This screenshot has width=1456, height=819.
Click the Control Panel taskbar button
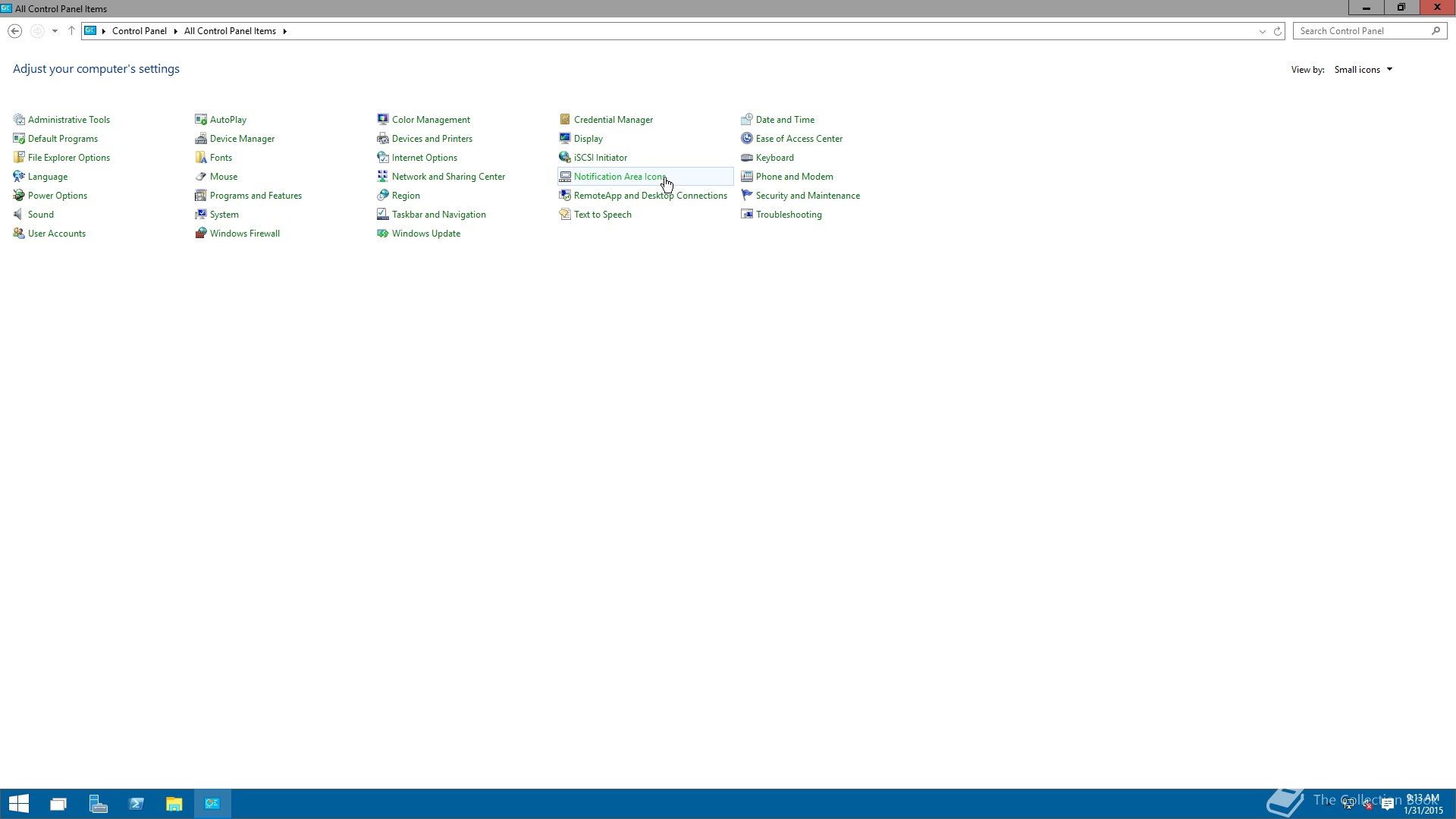(x=212, y=804)
